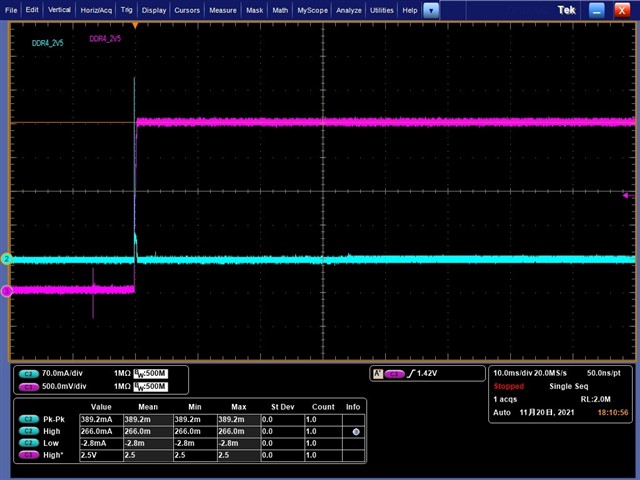Click the orange trigger position marker
This screenshot has width=640, height=480.
click(x=135, y=26)
